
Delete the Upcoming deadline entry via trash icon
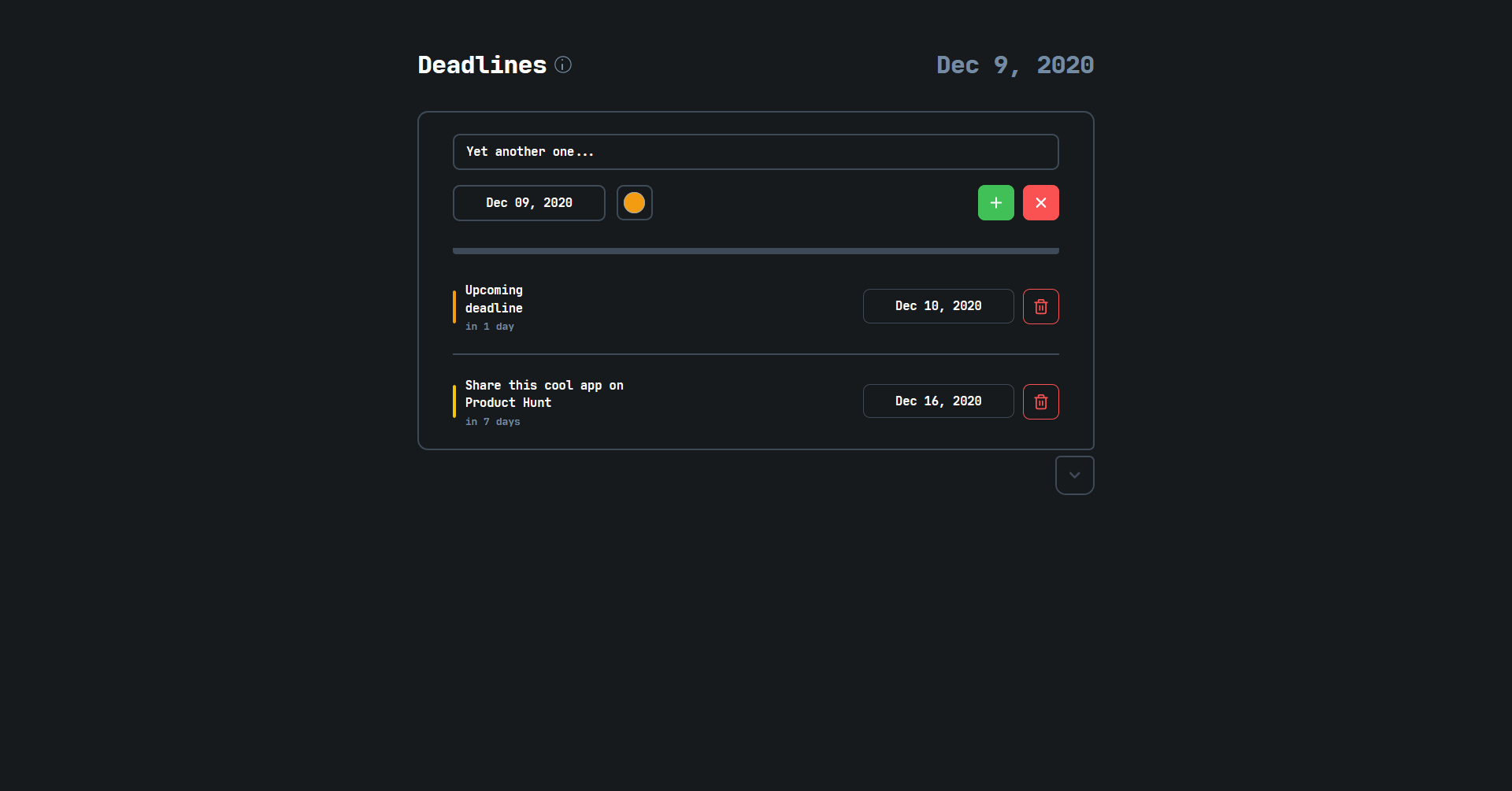1040,306
